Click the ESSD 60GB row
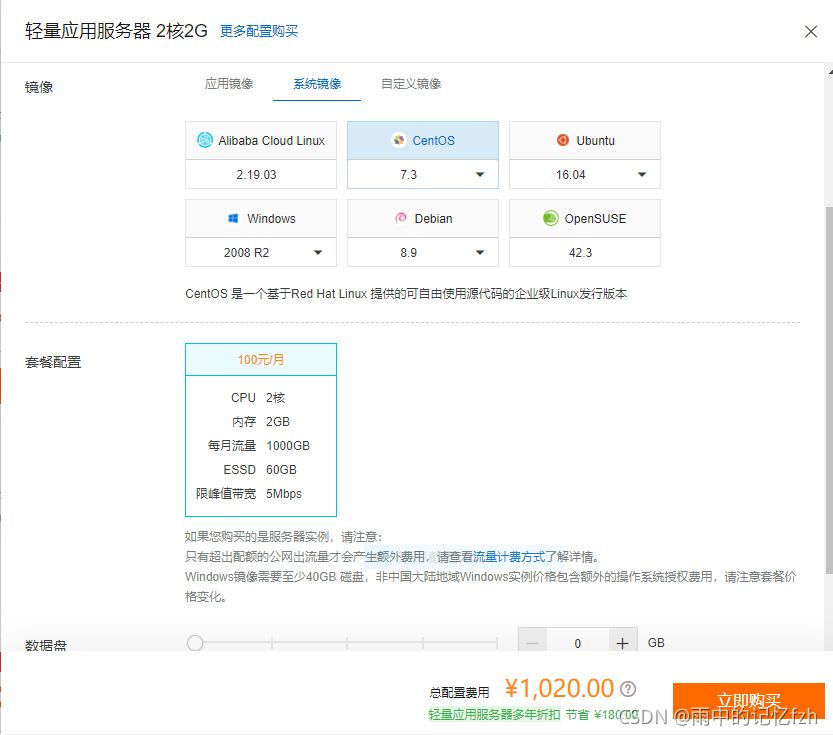 [260, 469]
